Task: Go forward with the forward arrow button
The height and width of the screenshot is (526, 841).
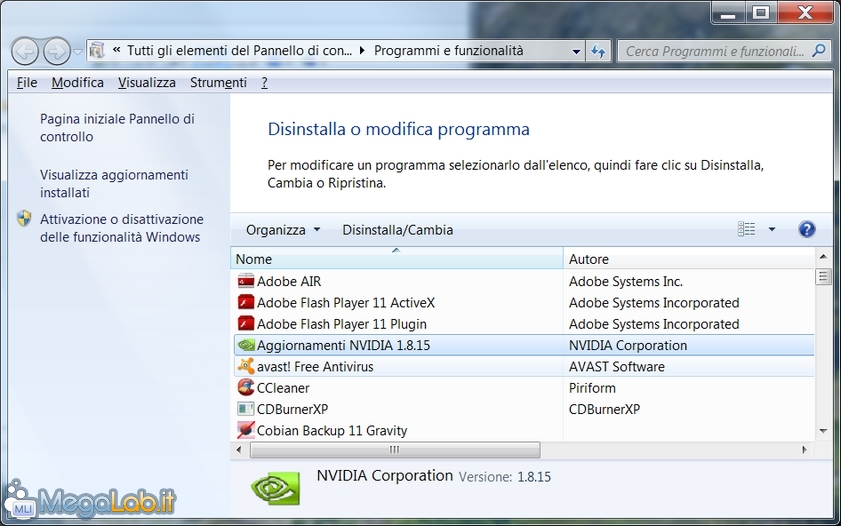Action: pos(57,51)
